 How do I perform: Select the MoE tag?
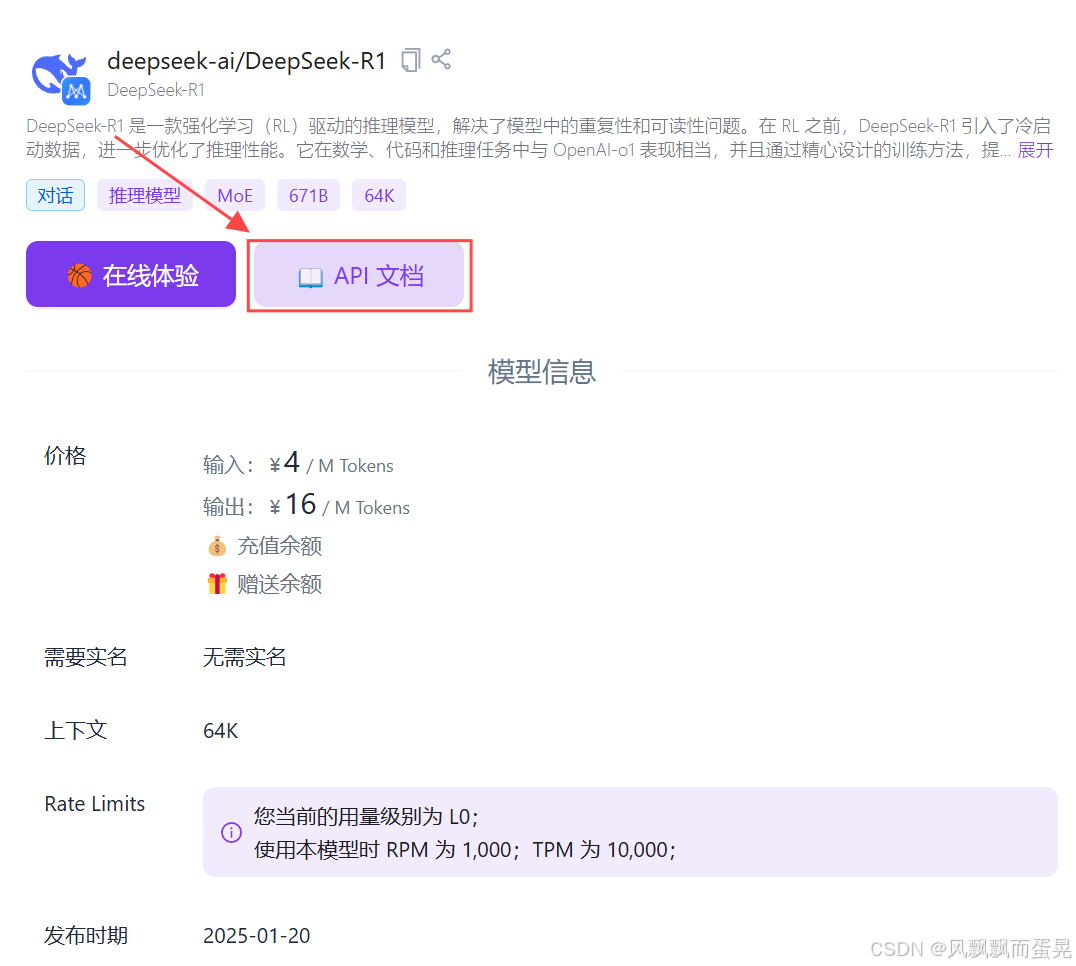(x=235, y=196)
